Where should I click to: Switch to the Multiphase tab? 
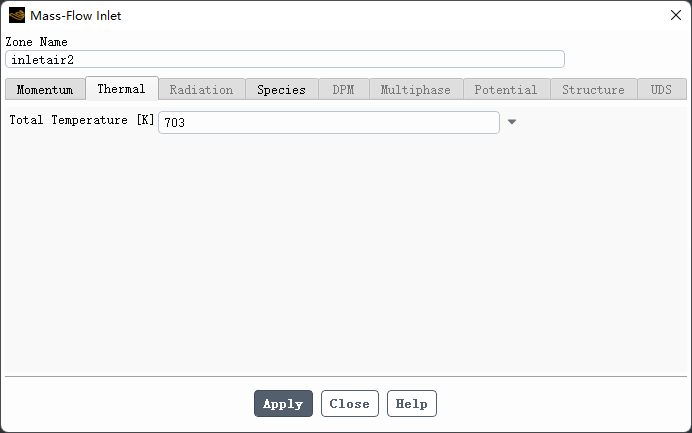tap(415, 89)
